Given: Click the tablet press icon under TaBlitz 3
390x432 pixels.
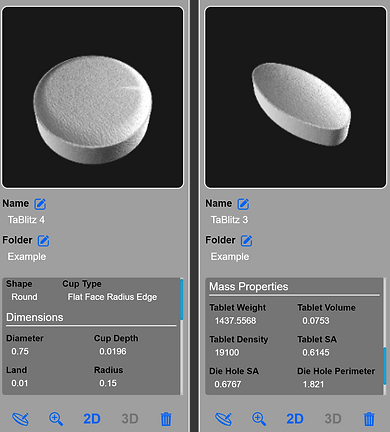Looking at the screenshot, I should point(224,419).
